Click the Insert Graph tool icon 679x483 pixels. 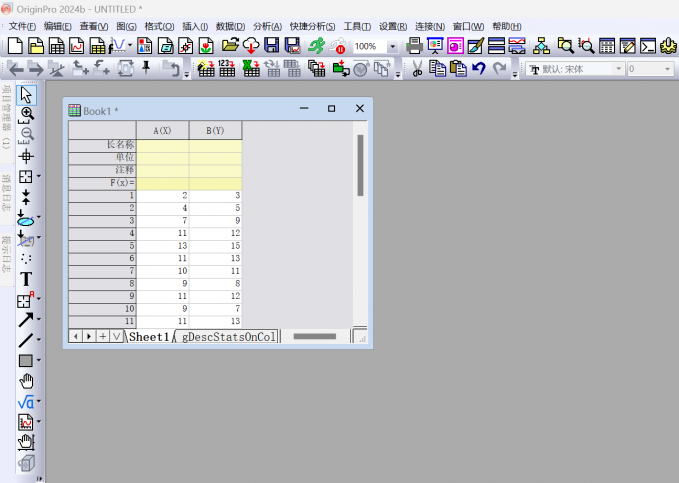coord(26,422)
